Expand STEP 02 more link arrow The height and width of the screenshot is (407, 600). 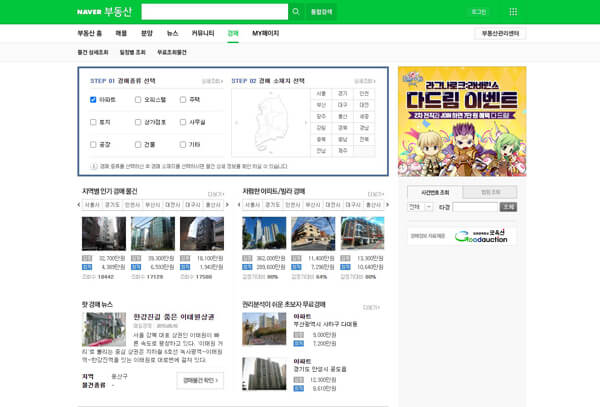click(364, 81)
